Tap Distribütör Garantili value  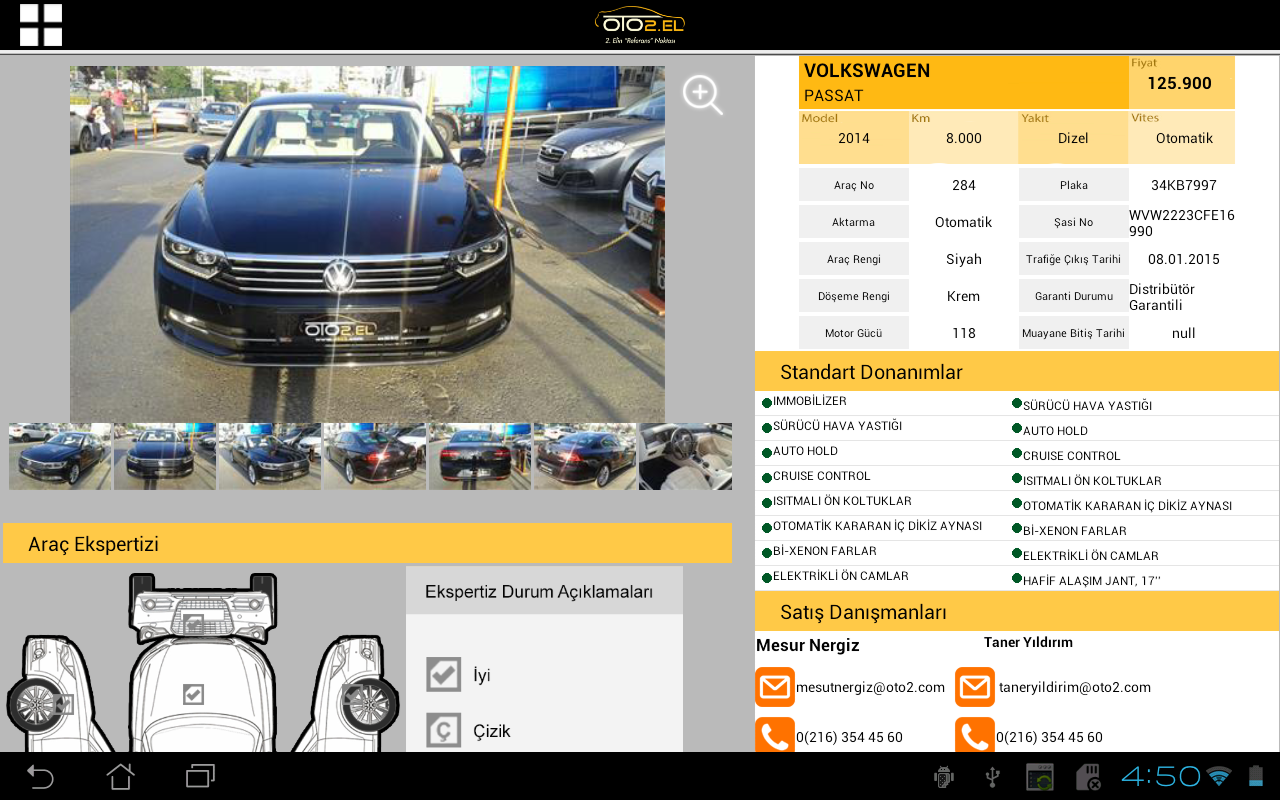[x=1162, y=296]
